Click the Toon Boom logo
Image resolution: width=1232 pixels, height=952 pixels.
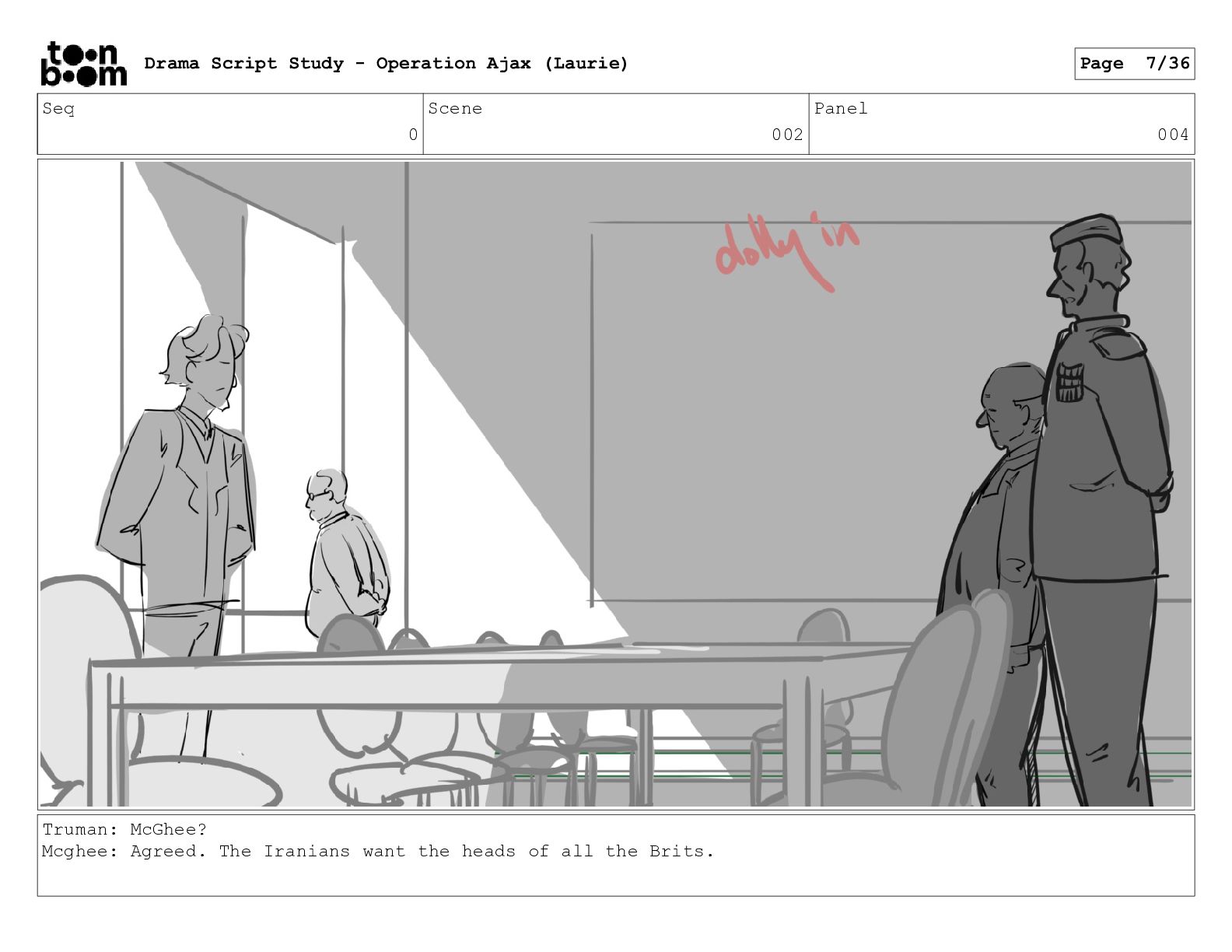coord(83,64)
